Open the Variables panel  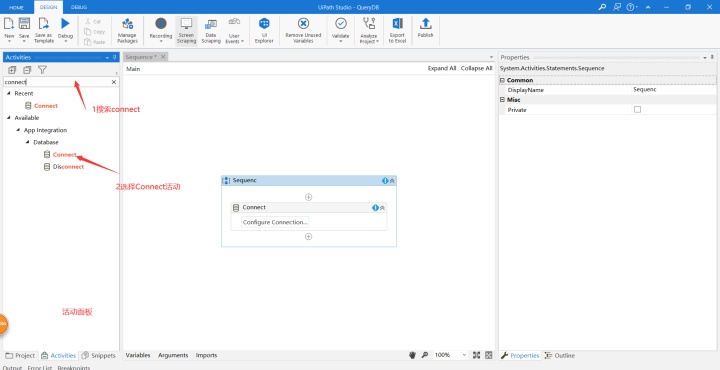pyautogui.click(x=138, y=355)
